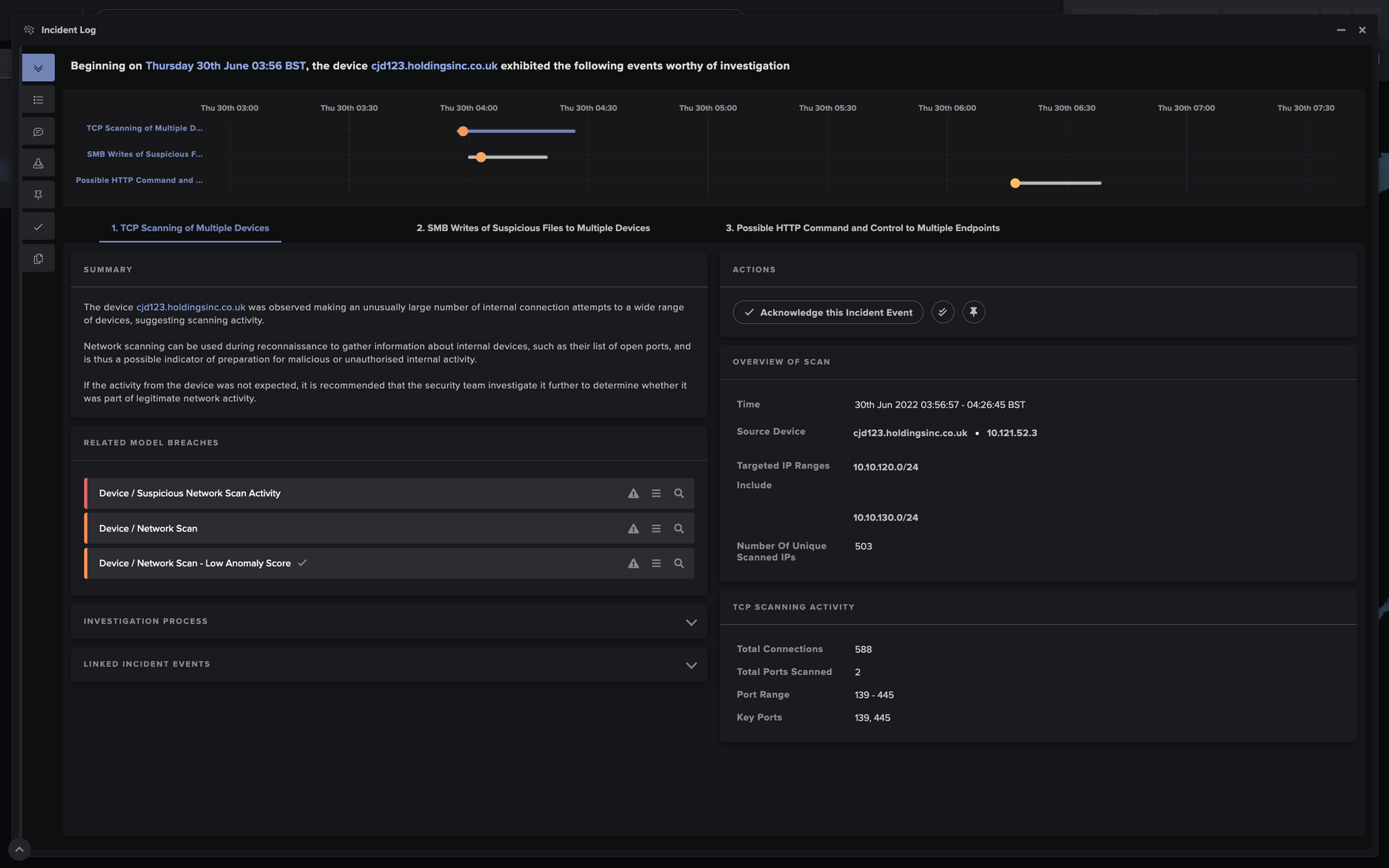Click the download sidebar icon
This screenshot has width=1389, height=868.
click(x=38, y=163)
